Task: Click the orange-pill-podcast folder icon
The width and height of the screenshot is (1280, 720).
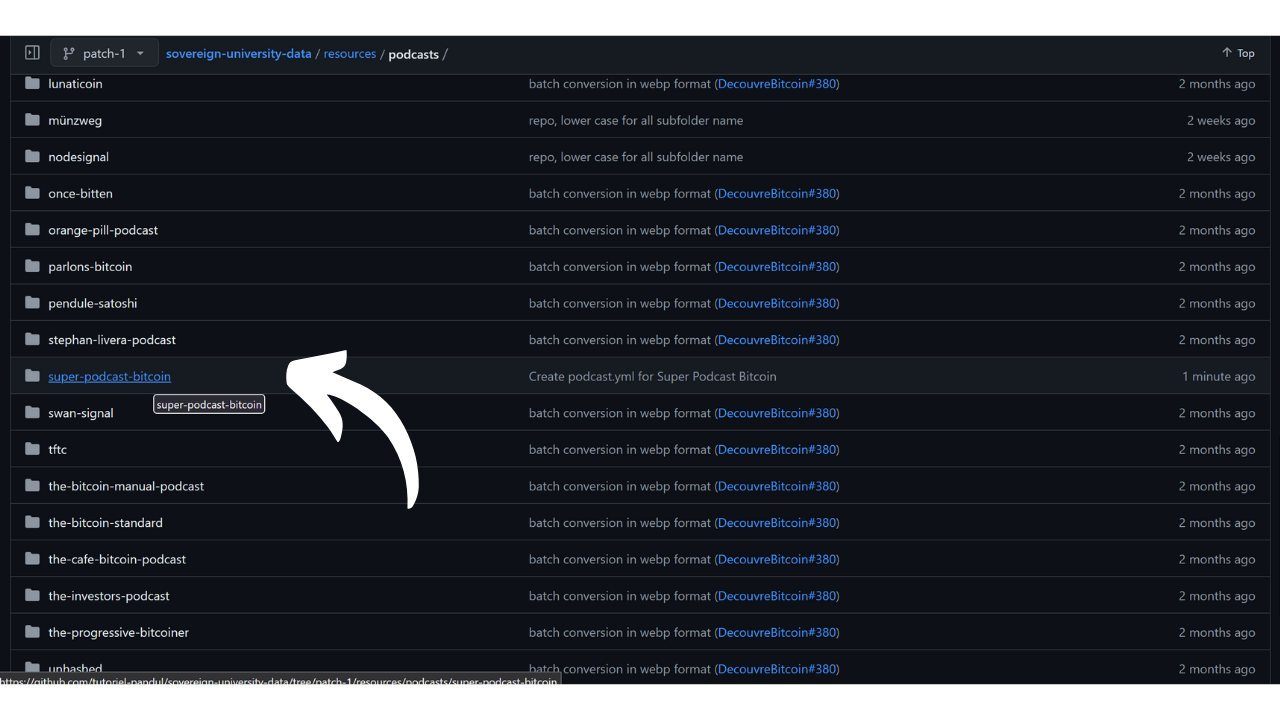Action: click(32, 229)
